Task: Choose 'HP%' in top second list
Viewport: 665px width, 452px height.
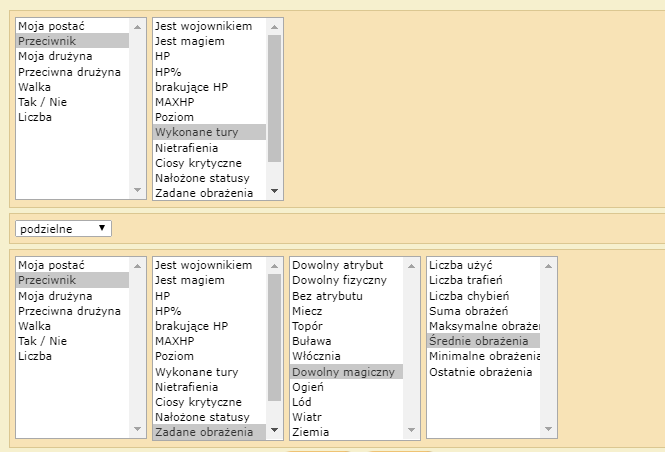Action: tap(210, 72)
